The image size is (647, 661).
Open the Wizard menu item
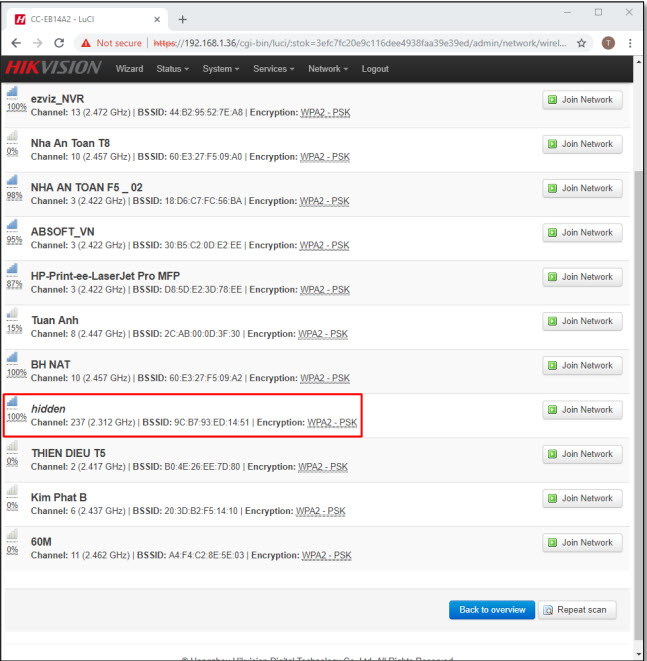[129, 69]
